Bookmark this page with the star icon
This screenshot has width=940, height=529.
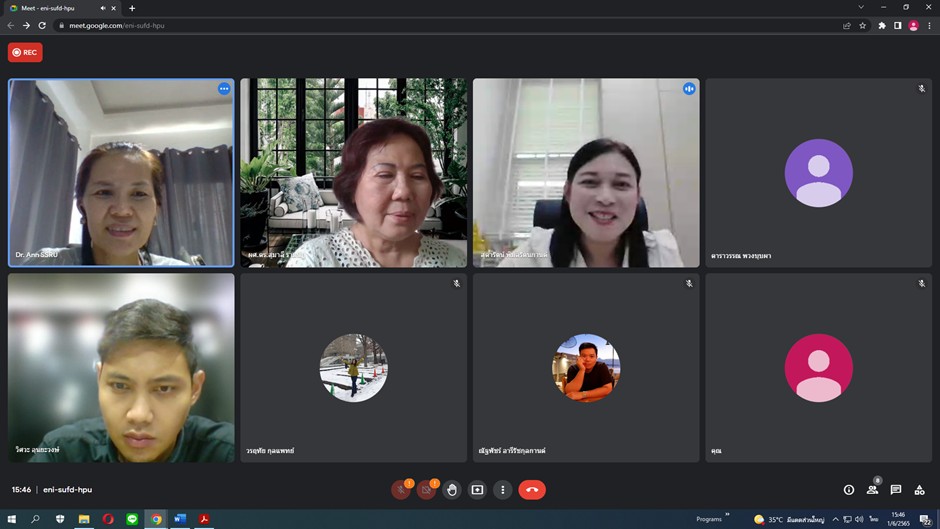863,25
